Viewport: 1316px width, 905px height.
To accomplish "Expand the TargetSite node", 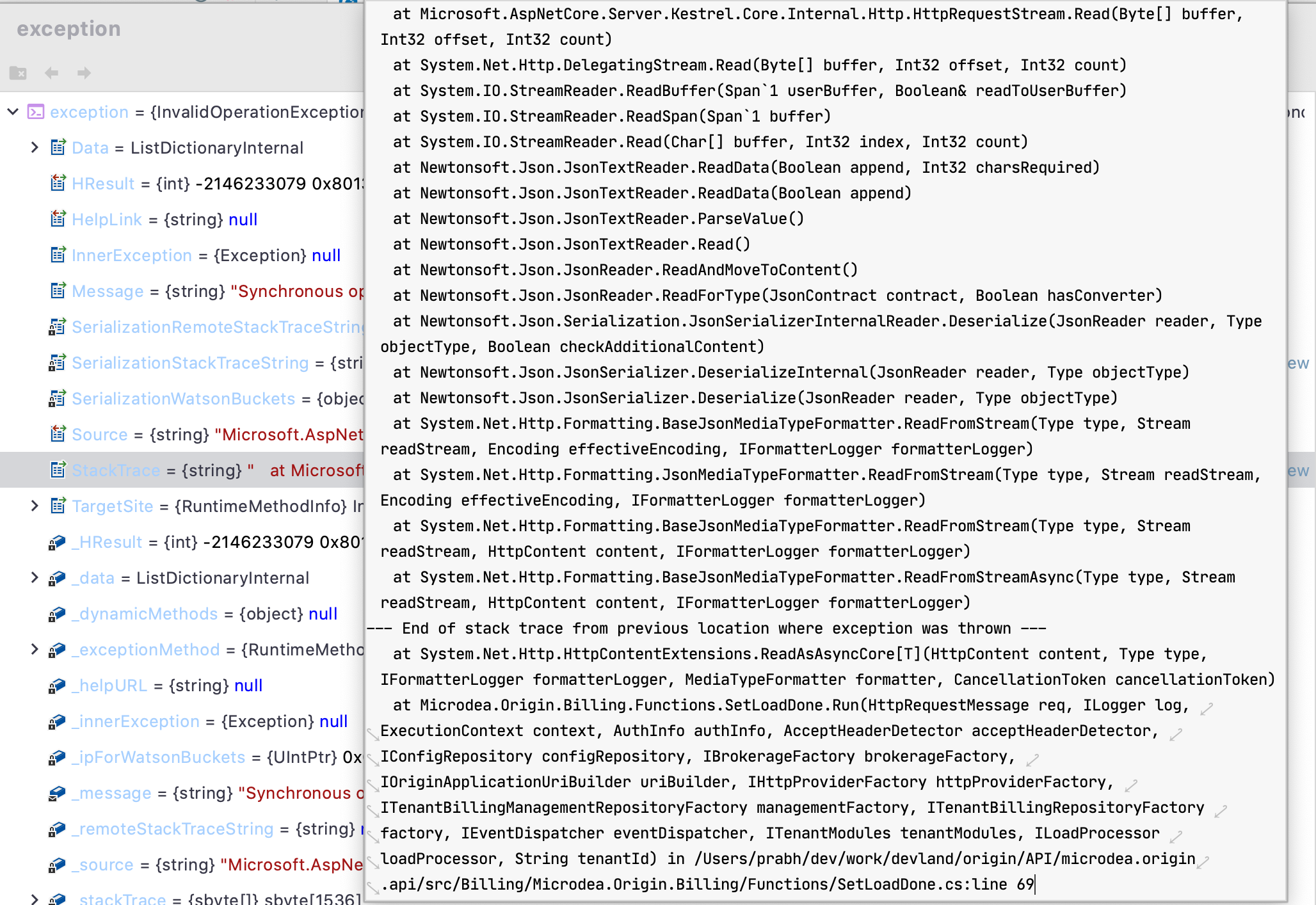I will coord(34,506).
